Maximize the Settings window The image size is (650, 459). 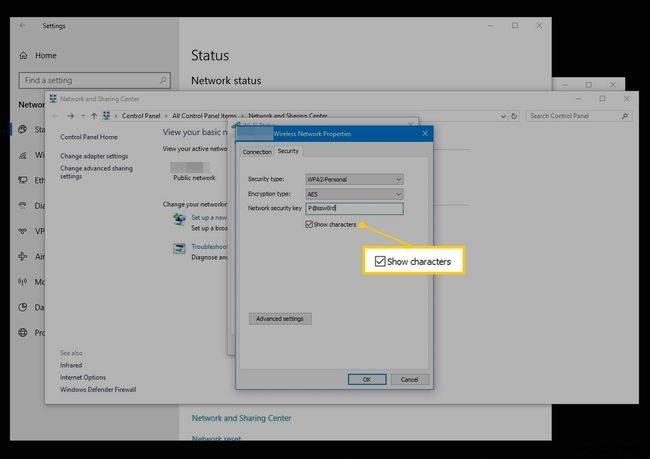(515, 26)
